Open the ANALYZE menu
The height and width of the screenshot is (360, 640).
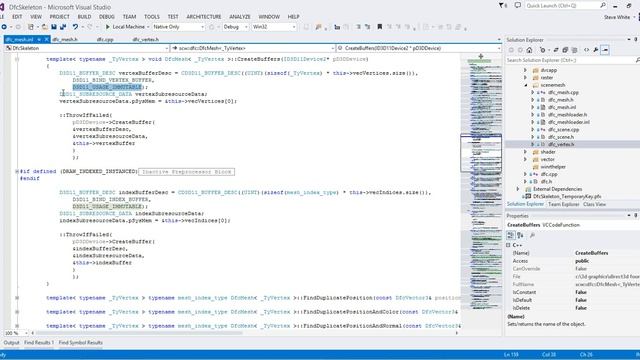click(240, 17)
